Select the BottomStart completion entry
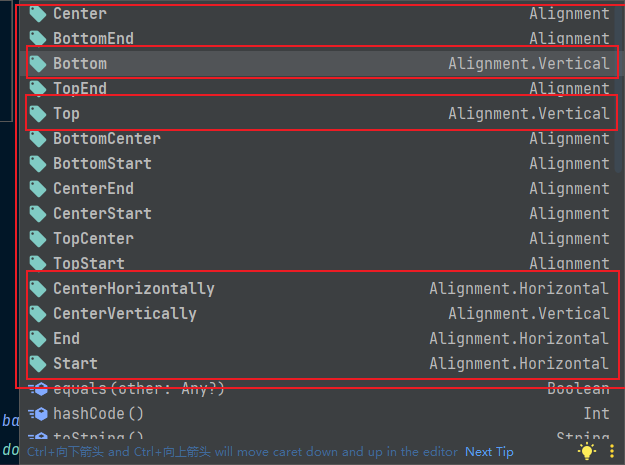The height and width of the screenshot is (465, 625). pyautogui.click(x=321, y=164)
